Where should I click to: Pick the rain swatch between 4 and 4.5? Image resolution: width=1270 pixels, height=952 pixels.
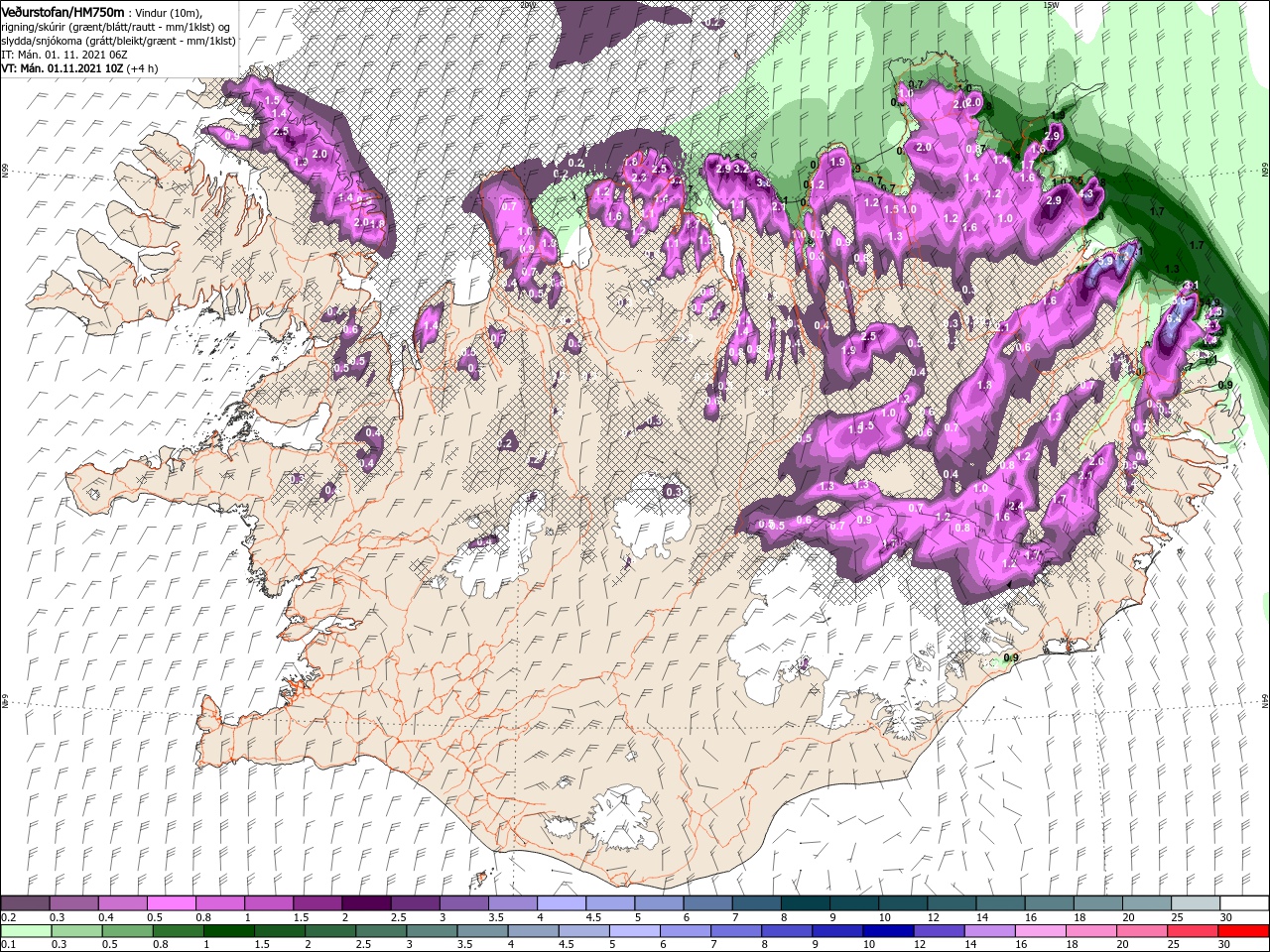coord(534,931)
